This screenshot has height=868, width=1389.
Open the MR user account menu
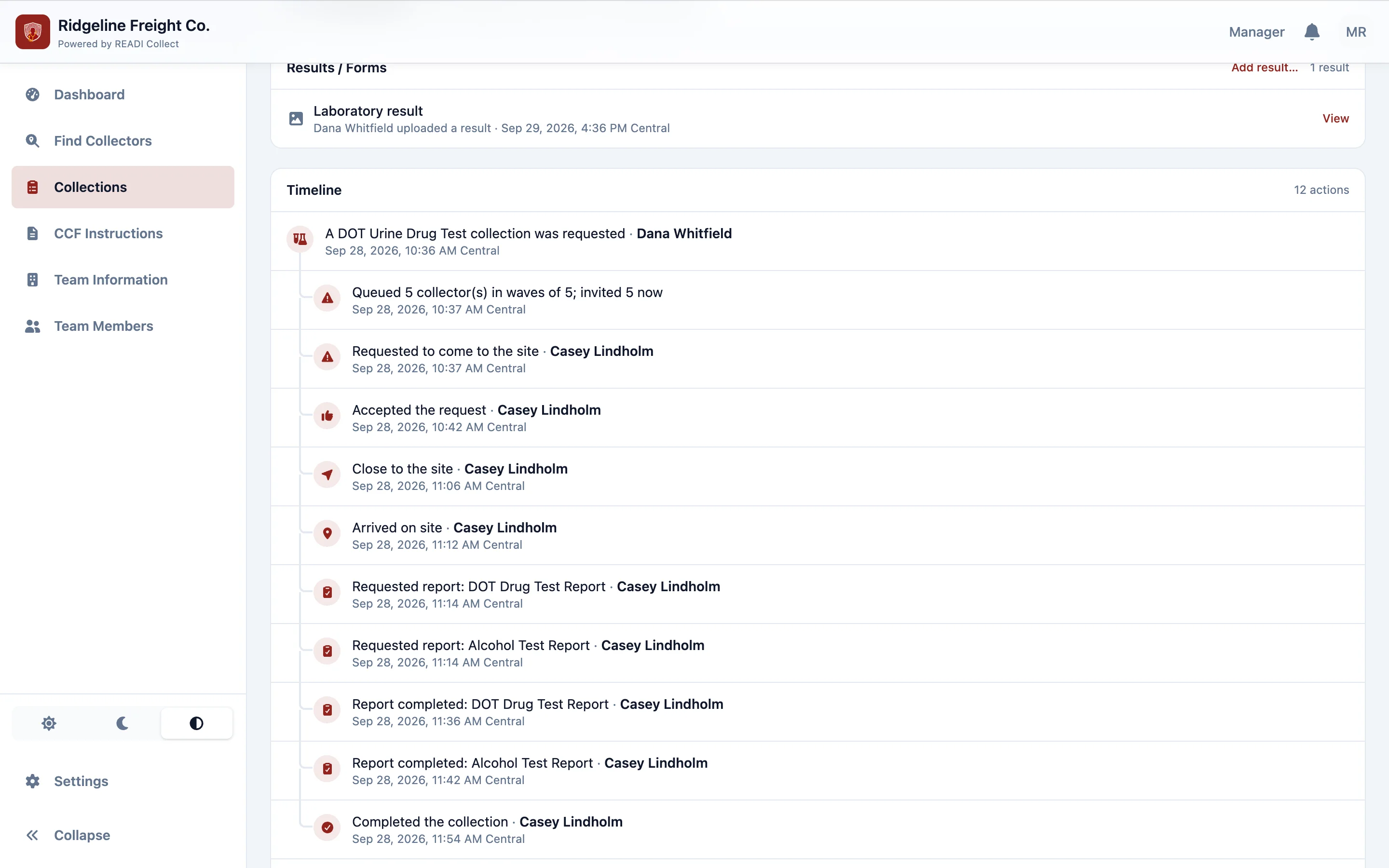[1356, 32]
